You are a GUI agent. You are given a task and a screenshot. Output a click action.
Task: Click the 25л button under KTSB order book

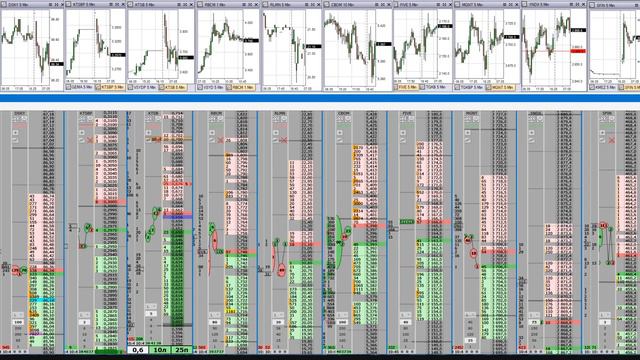pos(182,350)
